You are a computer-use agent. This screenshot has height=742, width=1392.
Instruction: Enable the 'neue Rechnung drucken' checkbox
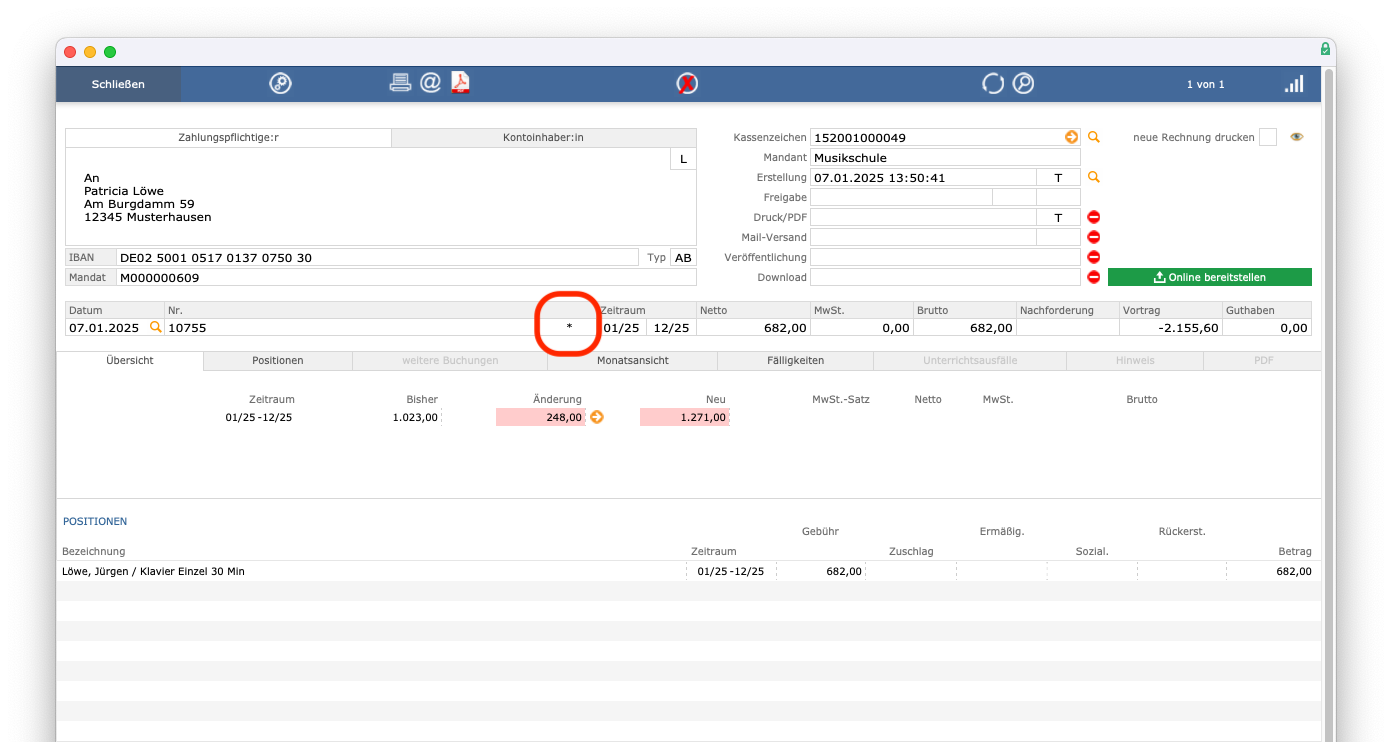(1267, 137)
